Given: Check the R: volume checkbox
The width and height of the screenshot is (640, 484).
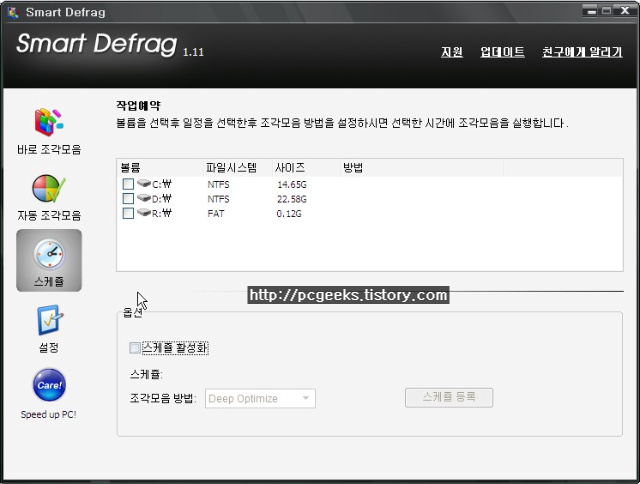Looking at the screenshot, I should click(128, 213).
